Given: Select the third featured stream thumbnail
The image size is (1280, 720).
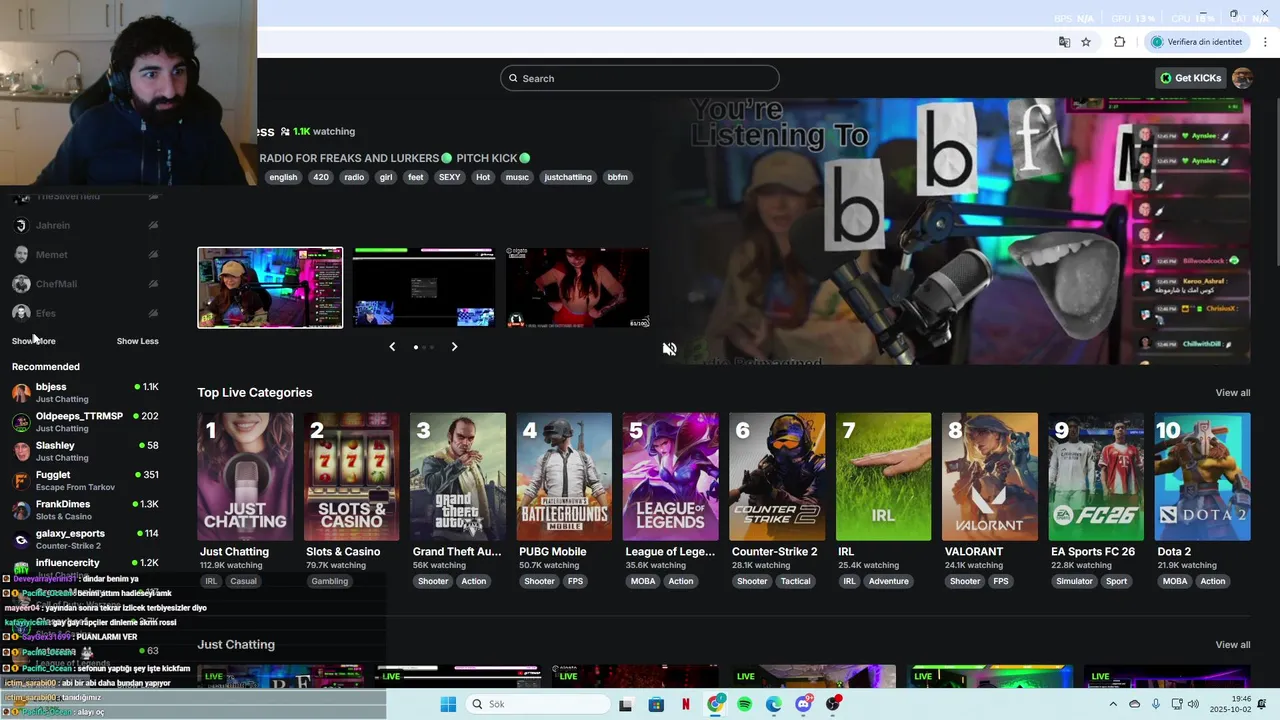Looking at the screenshot, I should pyautogui.click(x=577, y=288).
